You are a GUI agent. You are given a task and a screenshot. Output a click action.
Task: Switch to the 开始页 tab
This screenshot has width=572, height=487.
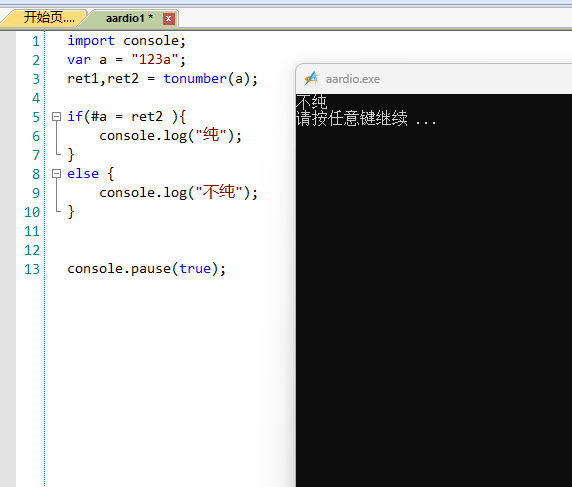pyautogui.click(x=49, y=18)
